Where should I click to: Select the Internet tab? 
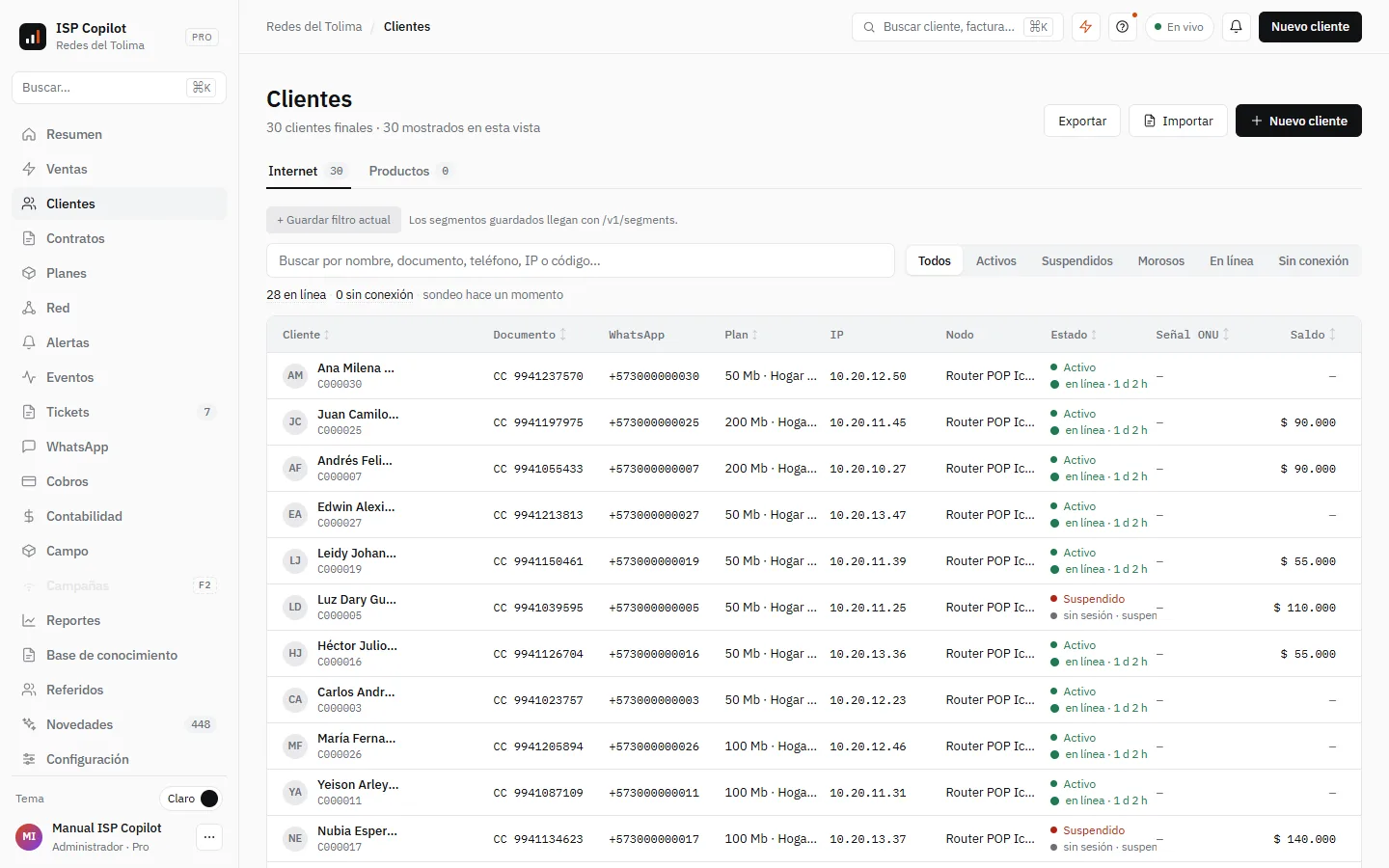click(x=307, y=171)
